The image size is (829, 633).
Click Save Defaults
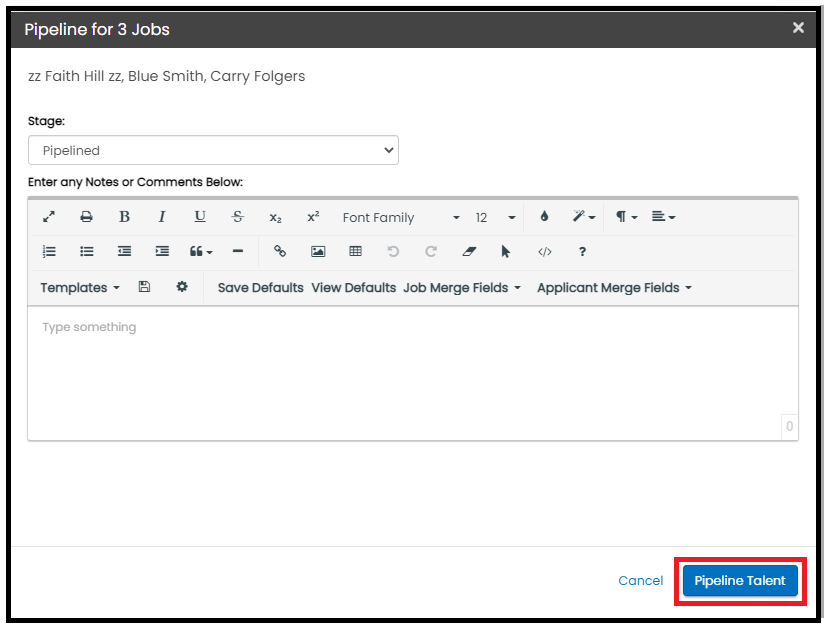[x=261, y=288]
